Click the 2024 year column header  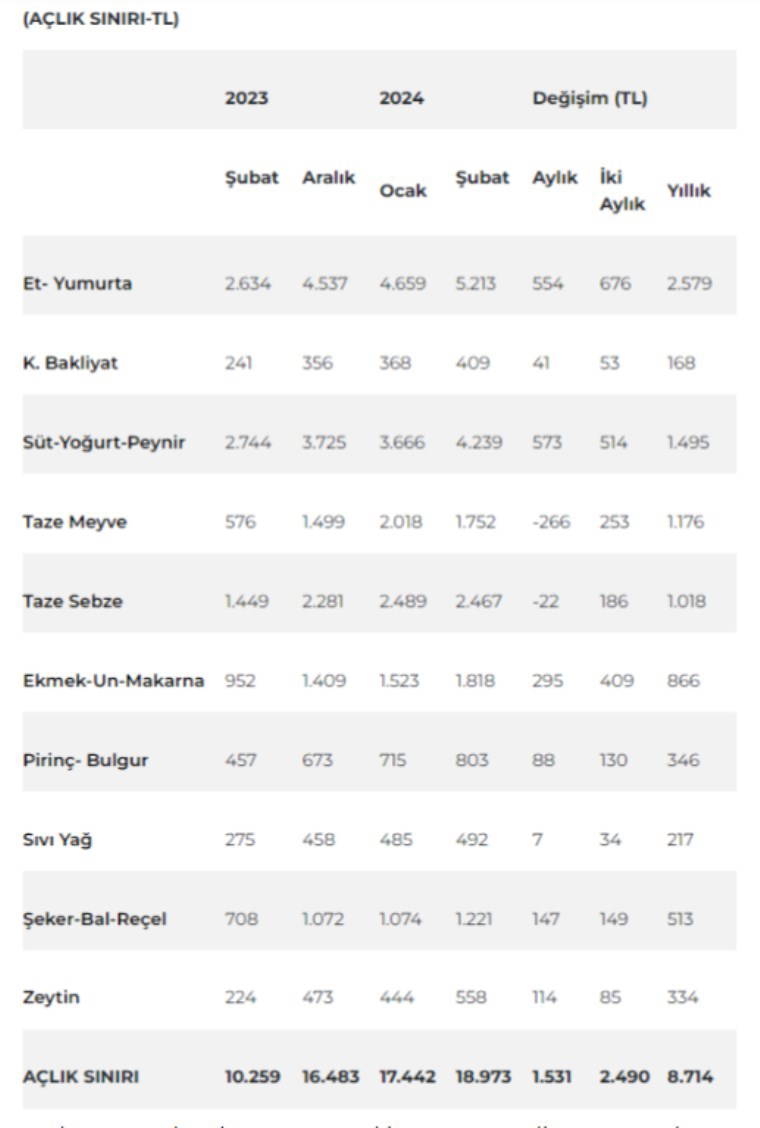coord(401,99)
